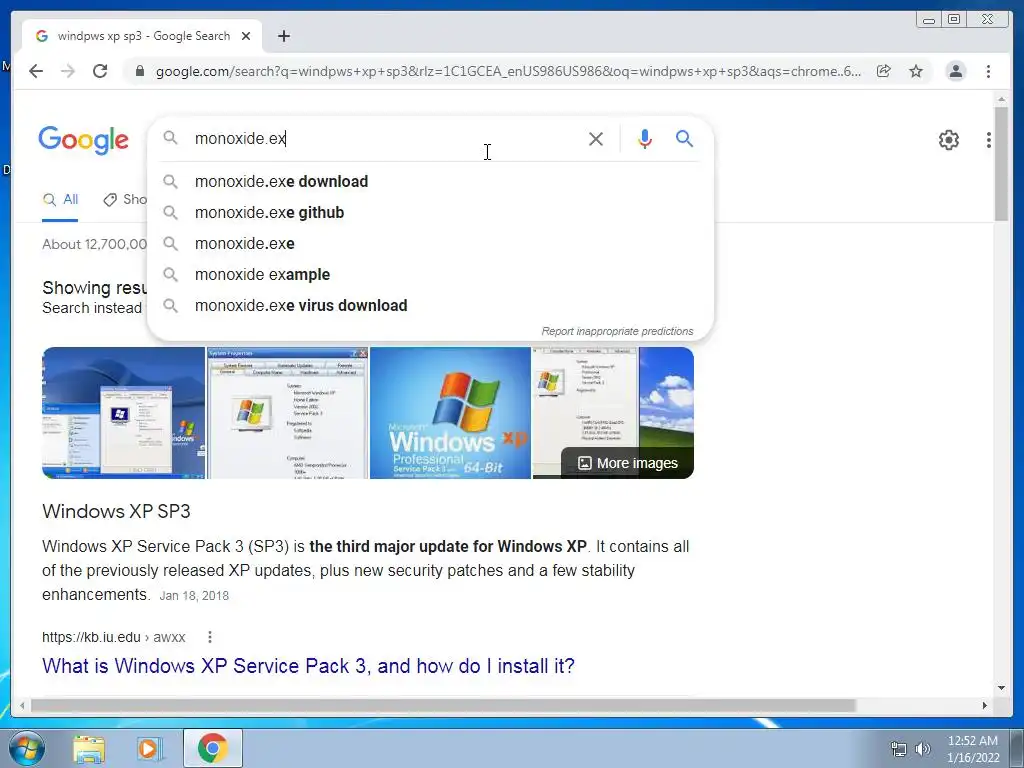The height and width of the screenshot is (768, 1024).
Task: Select 'monoxide.exe virus download' suggestion
Action: [x=431, y=306]
